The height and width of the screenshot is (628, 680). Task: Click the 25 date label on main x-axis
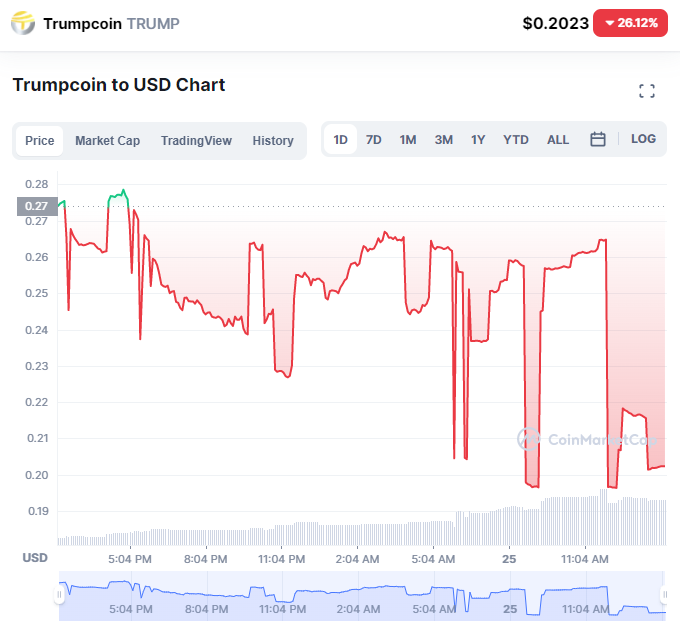[x=509, y=559]
